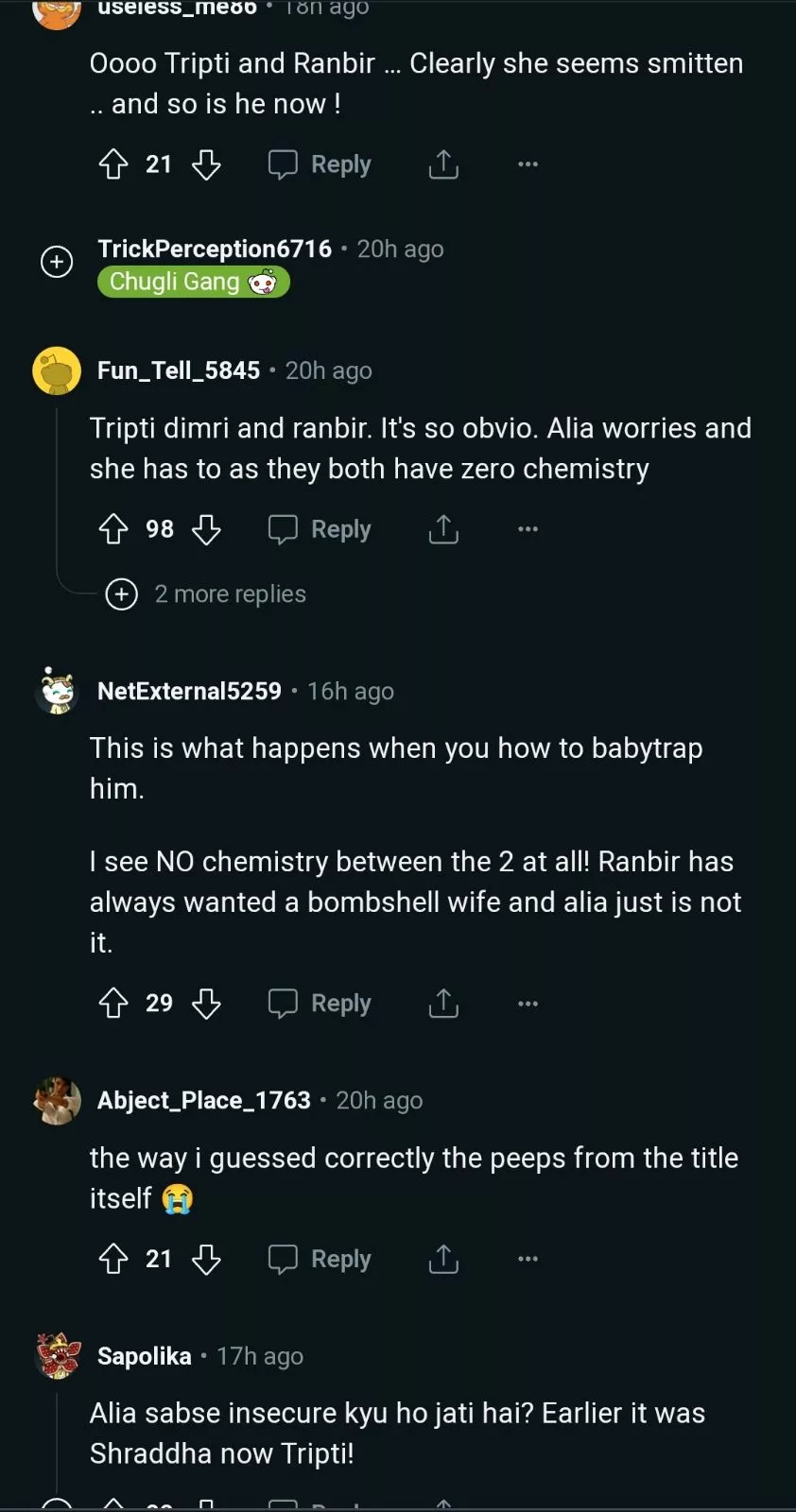Upvote the comment with 29 votes
796x1512 pixels.
[x=113, y=1004]
